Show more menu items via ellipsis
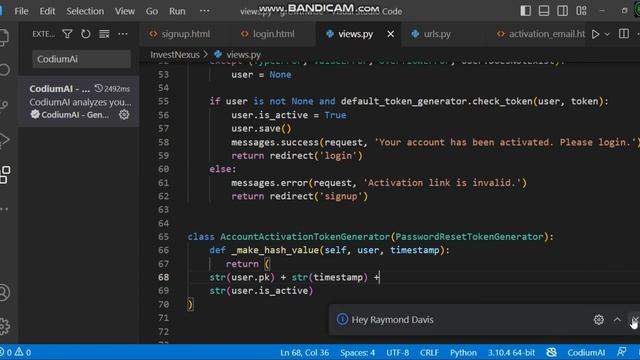Screen dimensions: 640x360 [204, 11]
